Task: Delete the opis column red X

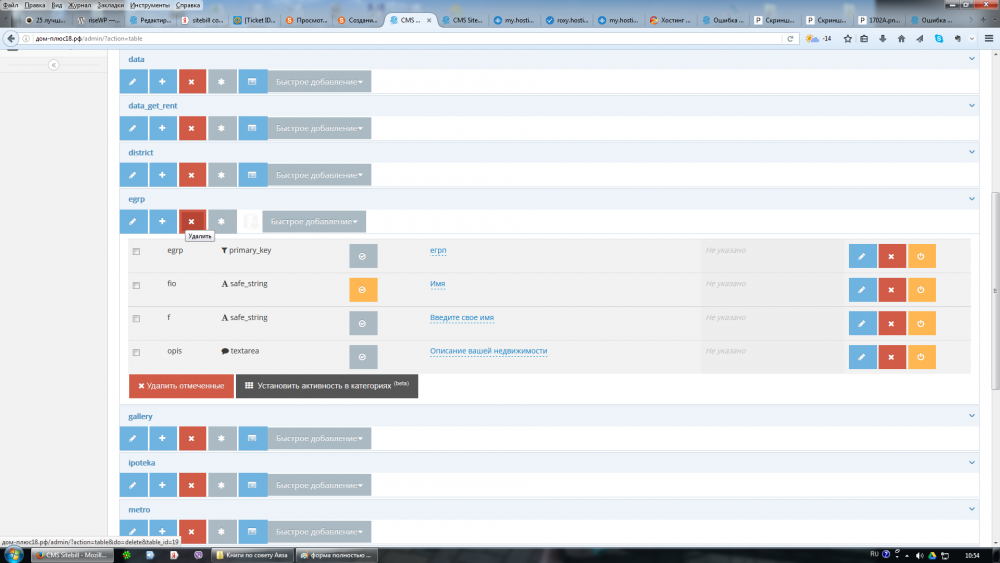Action: [892, 357]
